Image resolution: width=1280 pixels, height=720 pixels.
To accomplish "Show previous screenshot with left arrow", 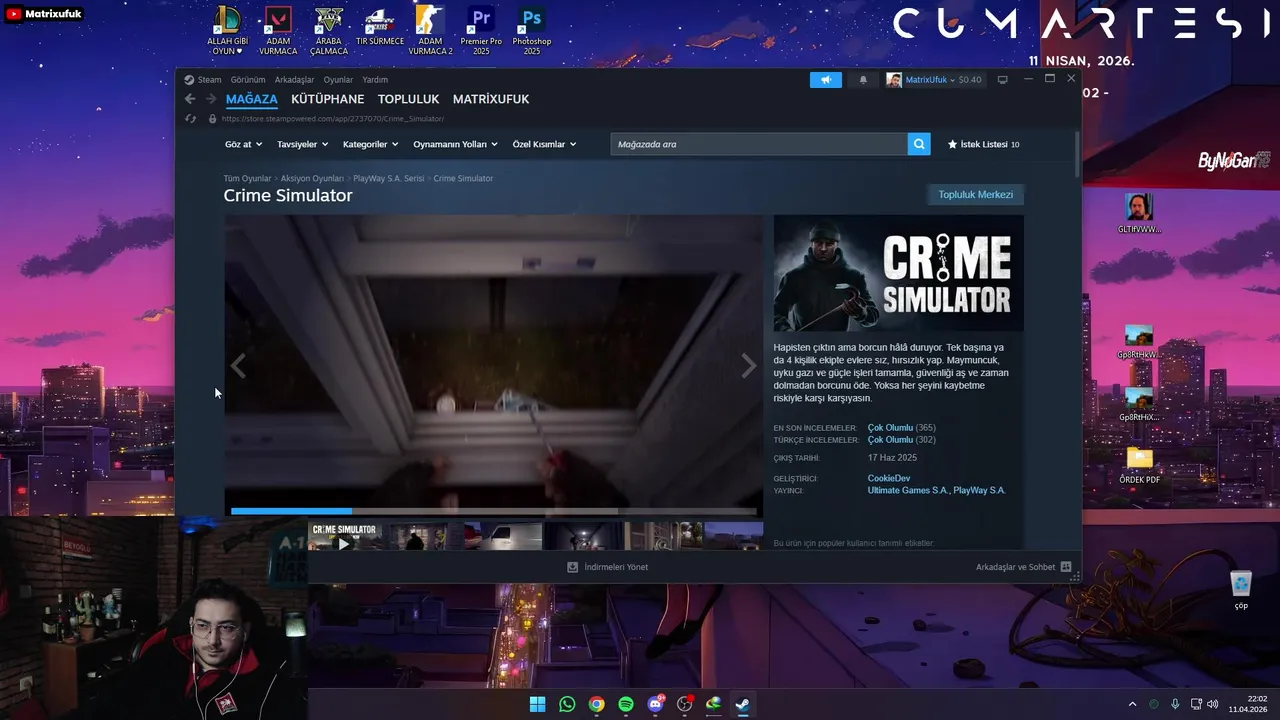I will point(238,366).
